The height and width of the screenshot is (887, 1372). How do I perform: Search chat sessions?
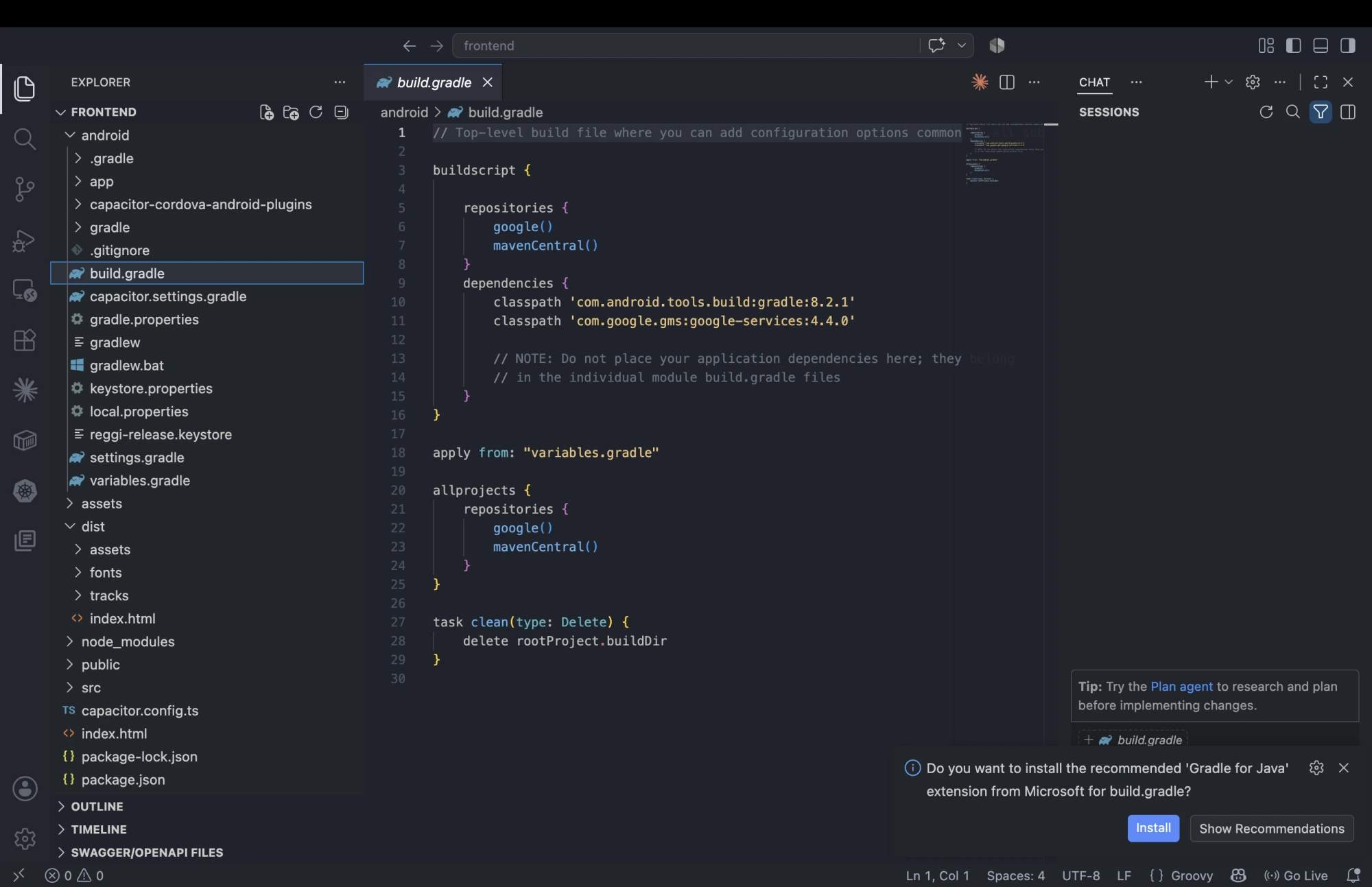tap(1293, 112)
